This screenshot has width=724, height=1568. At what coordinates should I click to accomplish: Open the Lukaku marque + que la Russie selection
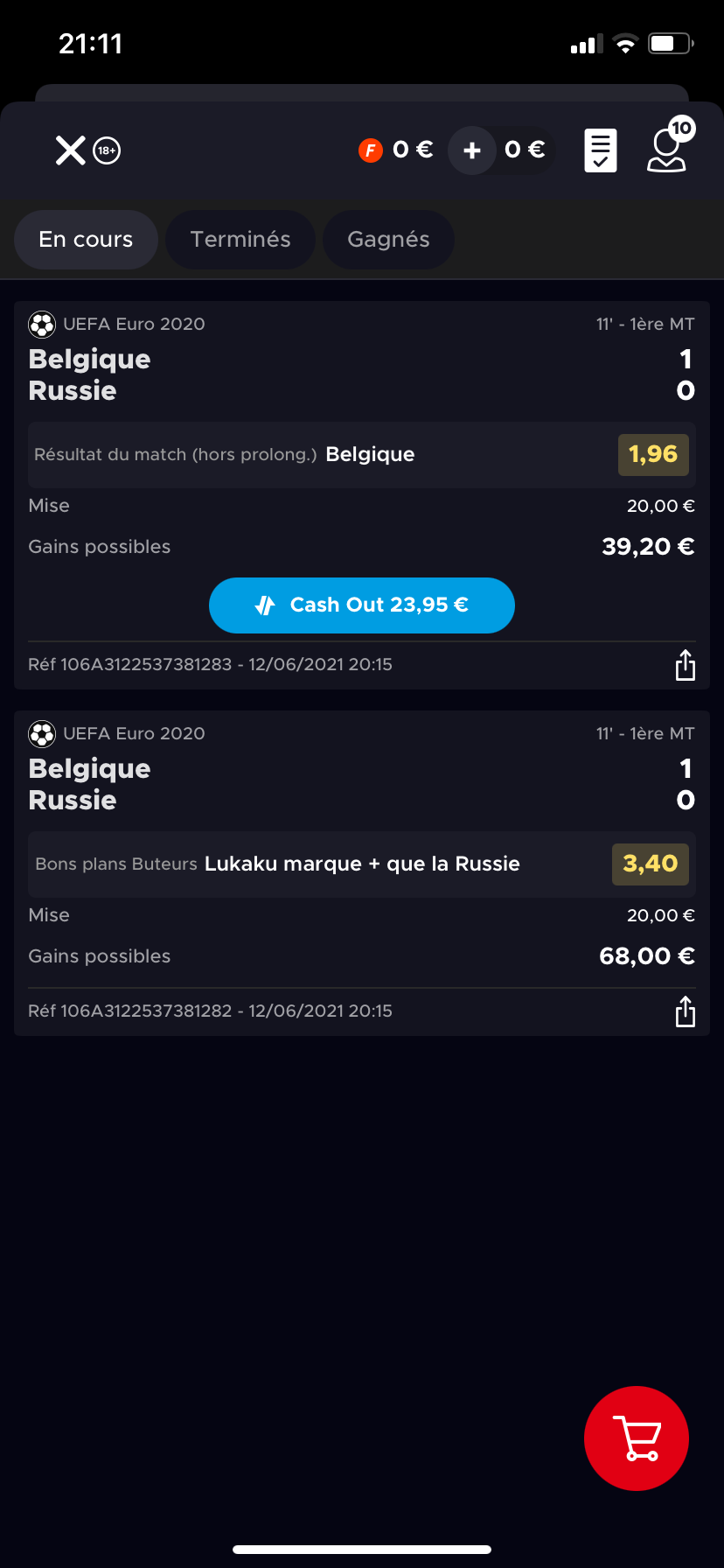pyautogui.click(x=362, y=864)
